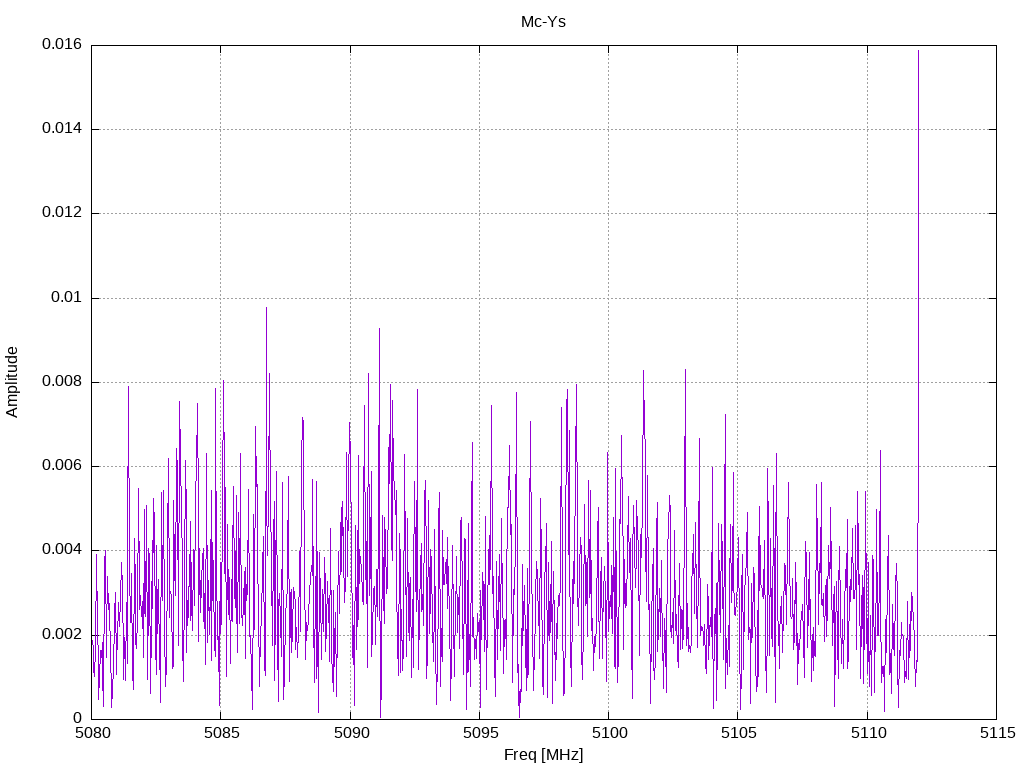
Task: Select the 0.006 y-axis tick label
Action: point(61,466)
